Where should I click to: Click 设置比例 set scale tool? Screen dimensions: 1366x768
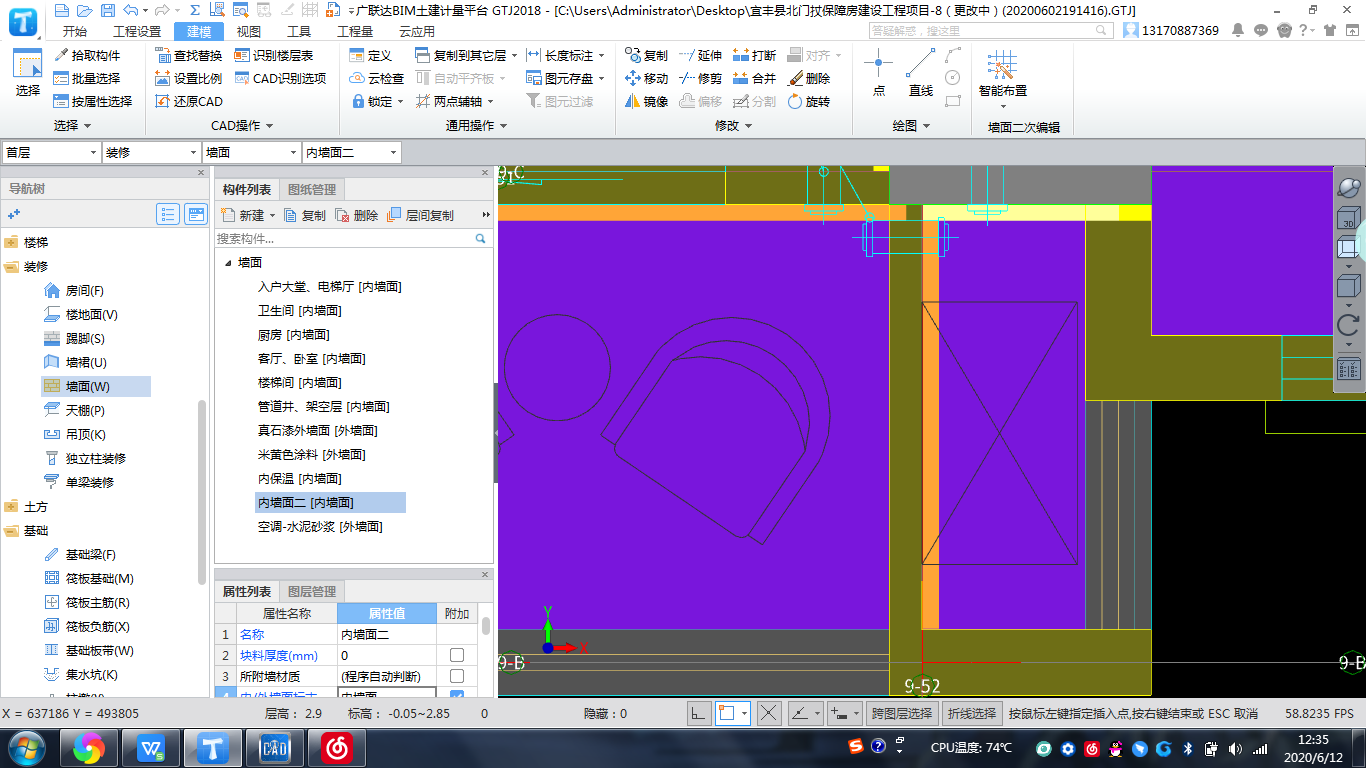pos(189,78)
